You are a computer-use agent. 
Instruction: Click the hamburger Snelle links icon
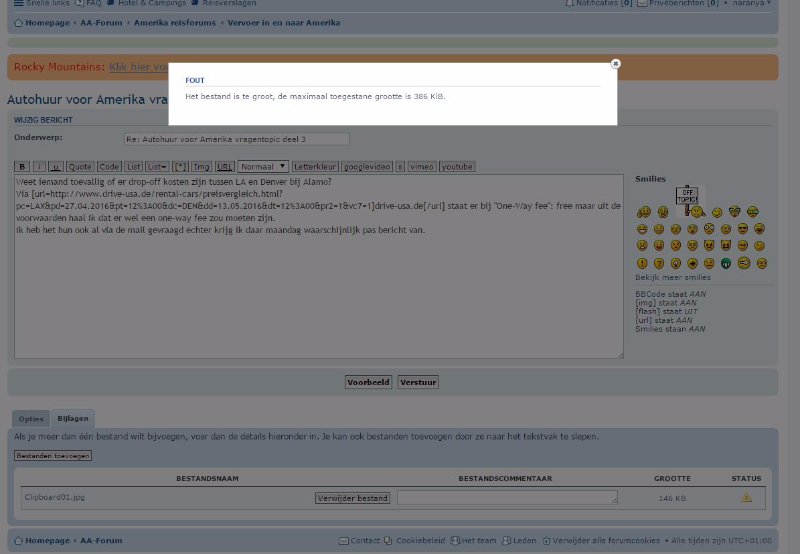(x=18, y=4)
